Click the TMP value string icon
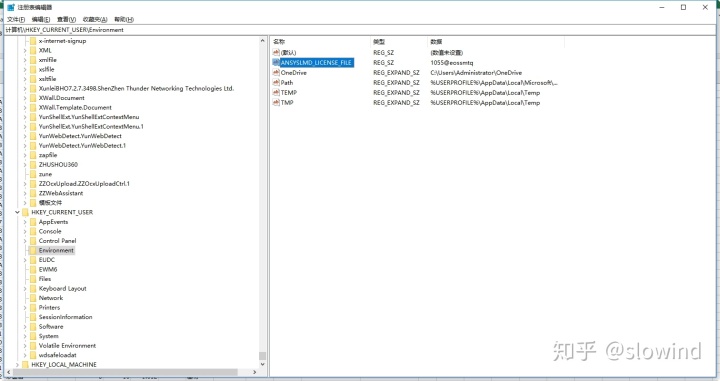This screenshot has width=720, height=381. (276, 103)
